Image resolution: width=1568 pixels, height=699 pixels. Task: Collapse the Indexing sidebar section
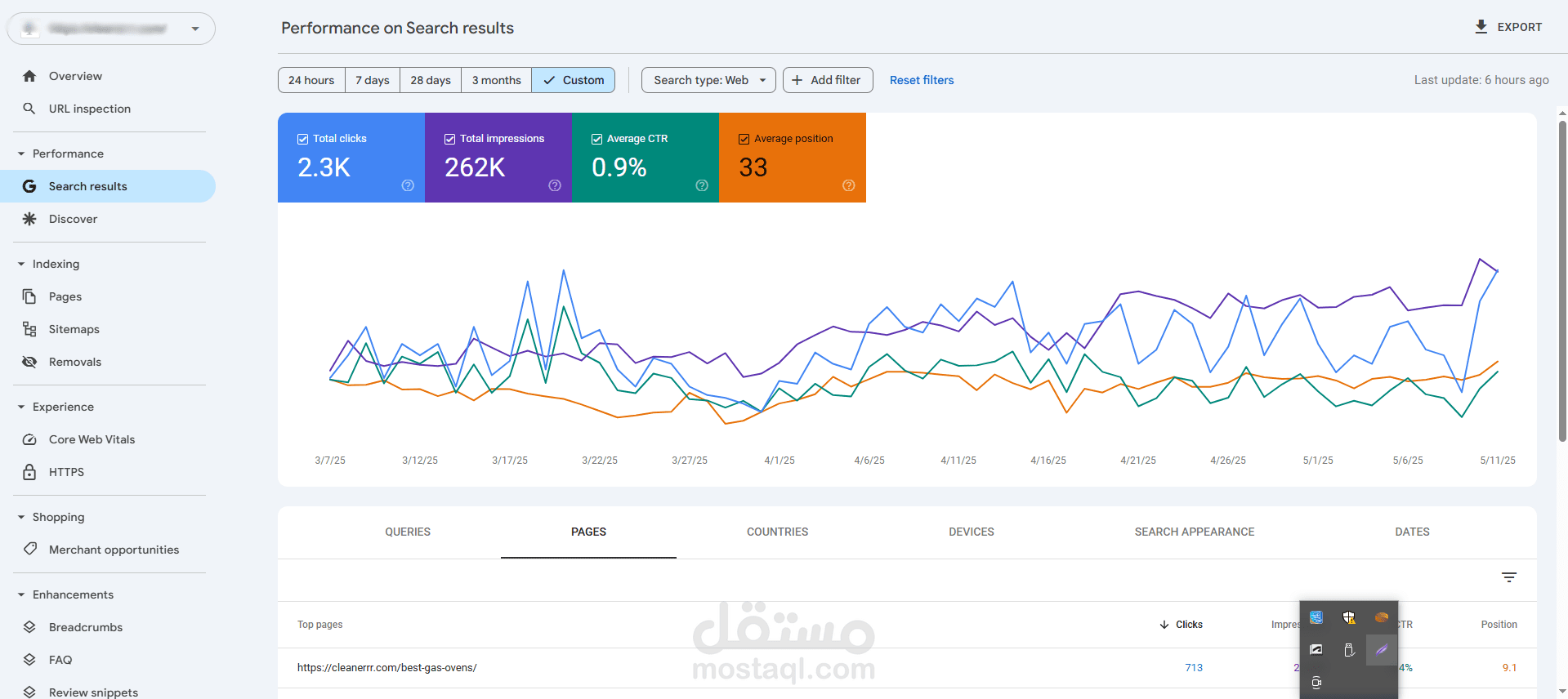[x=21, y=264]
